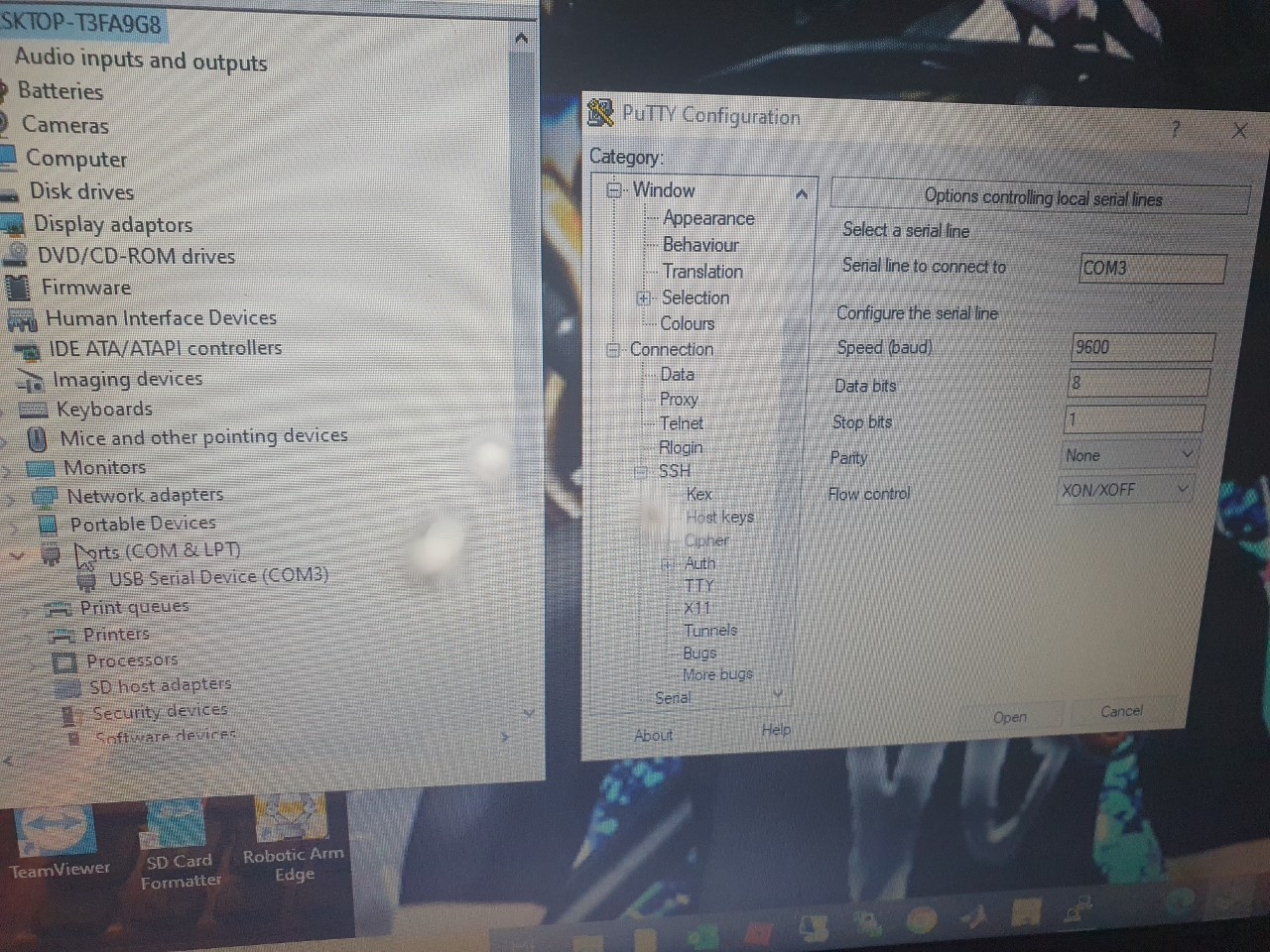Expand the Selection node under Window

click(x=643, y=297)
